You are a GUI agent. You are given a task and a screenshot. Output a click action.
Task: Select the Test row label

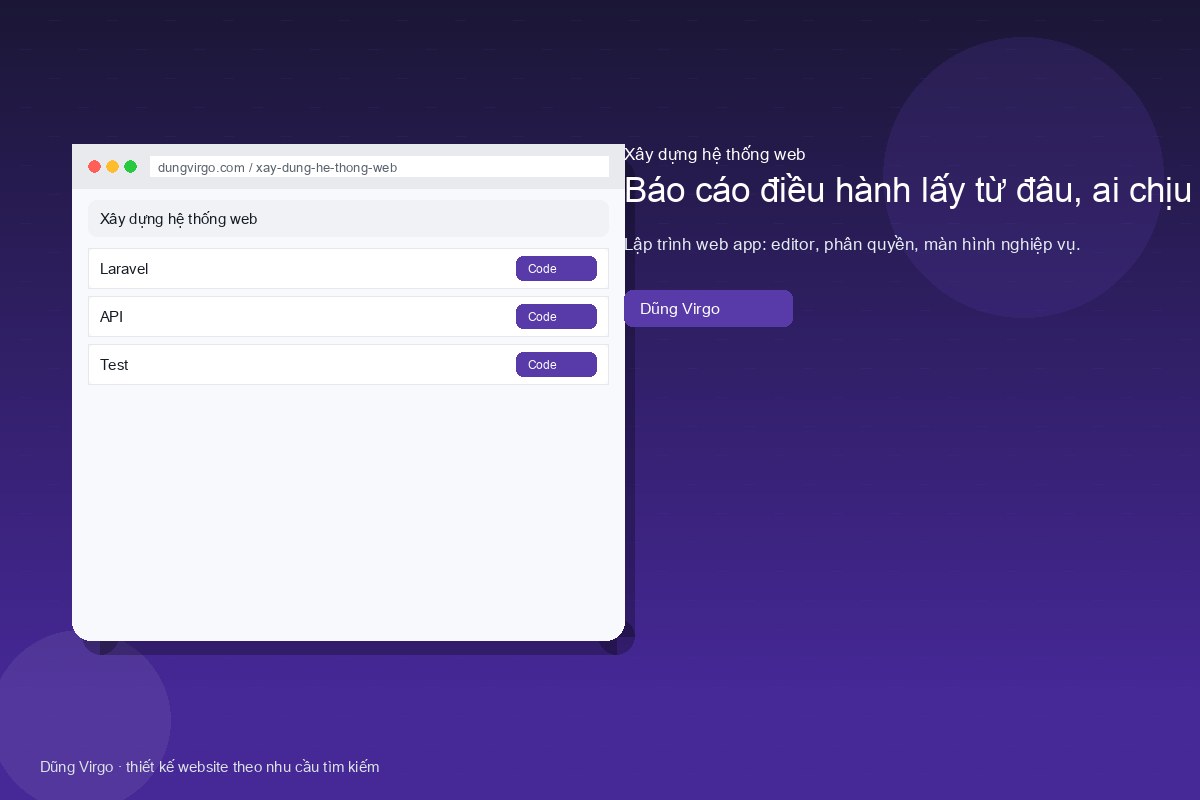coord(114,365)
